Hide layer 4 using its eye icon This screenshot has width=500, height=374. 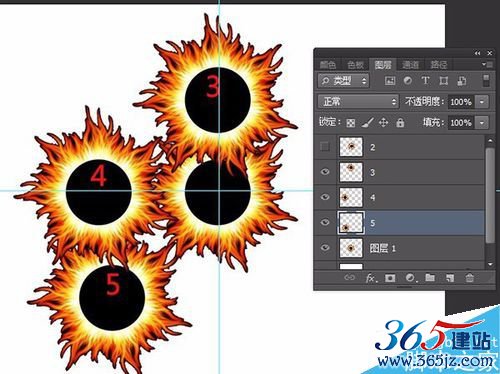tap(325, 197)
